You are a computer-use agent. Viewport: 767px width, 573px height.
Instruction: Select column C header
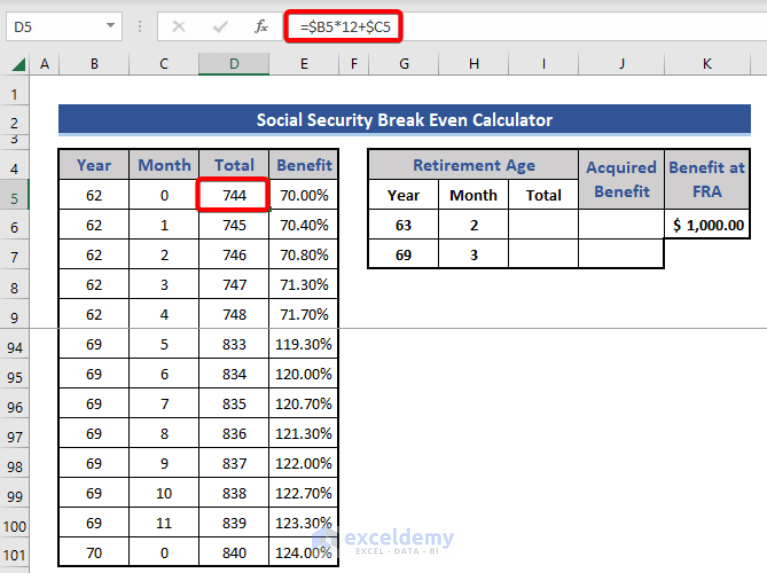pyautogui.click(x=164, y=64)
